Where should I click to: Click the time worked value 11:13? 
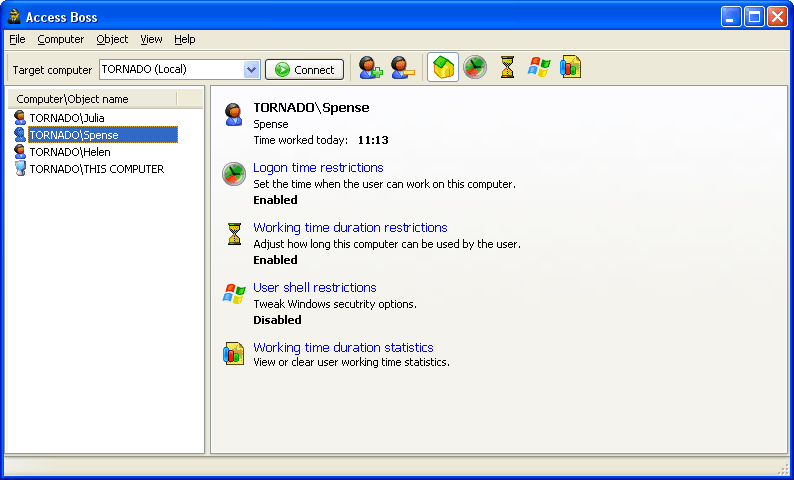pos(373,140)
